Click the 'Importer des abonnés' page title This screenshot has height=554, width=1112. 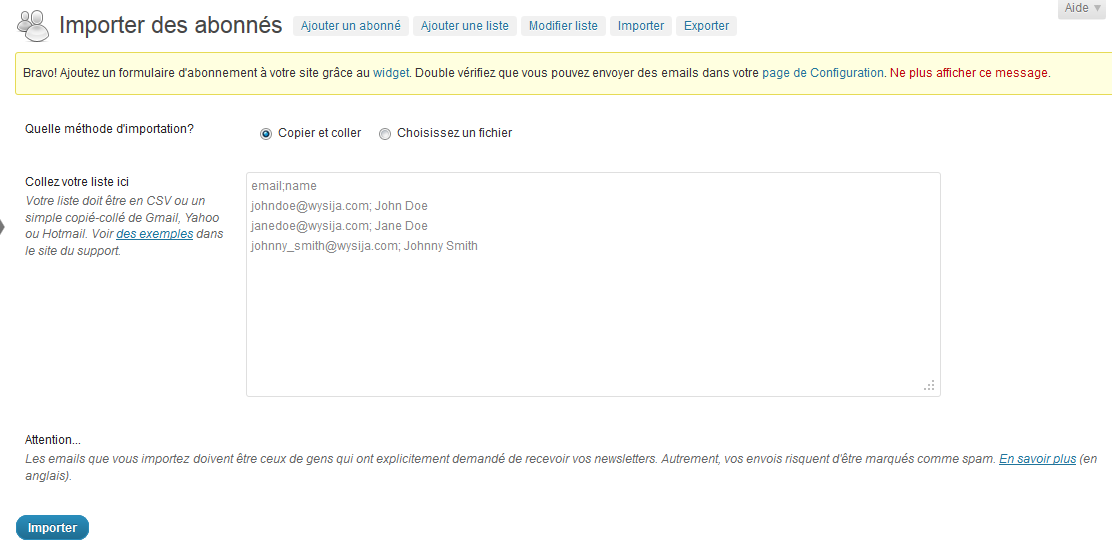point(170,25)
